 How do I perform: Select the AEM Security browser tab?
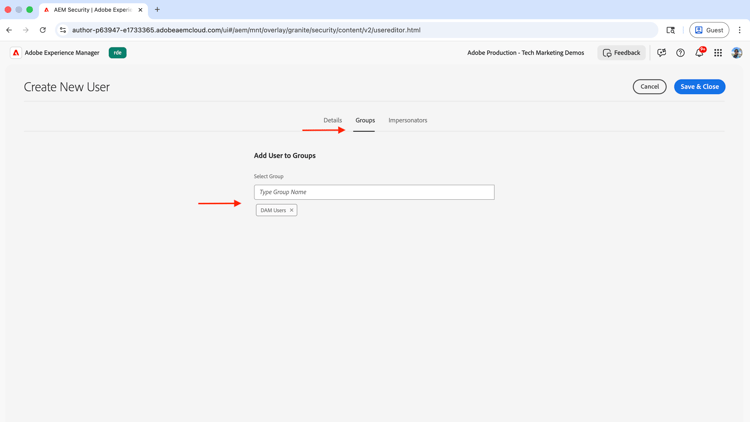(93, 10)
